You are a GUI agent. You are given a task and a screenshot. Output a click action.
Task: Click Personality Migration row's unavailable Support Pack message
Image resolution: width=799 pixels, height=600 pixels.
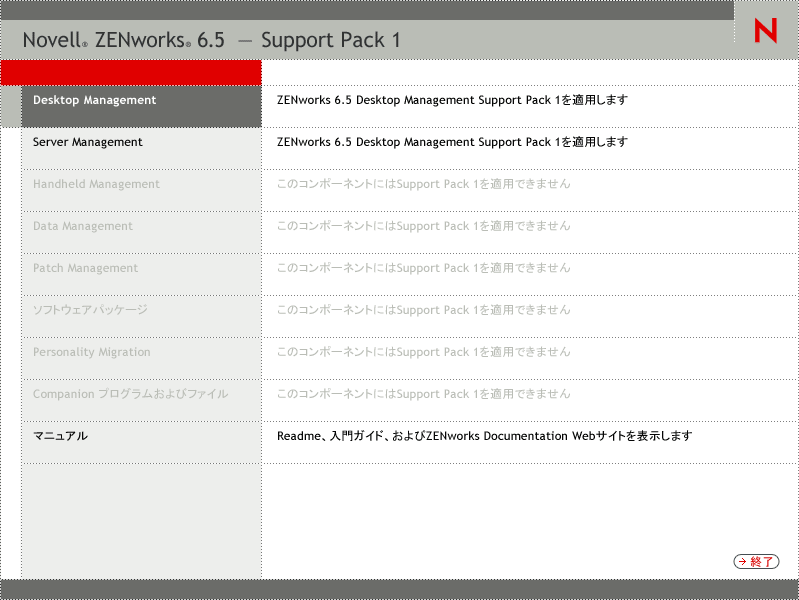tap(423, 352)
